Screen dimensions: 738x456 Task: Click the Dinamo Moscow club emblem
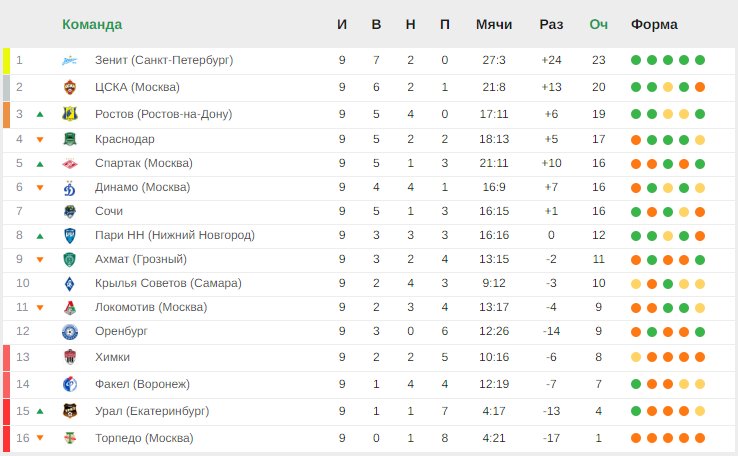coord(70,187)
